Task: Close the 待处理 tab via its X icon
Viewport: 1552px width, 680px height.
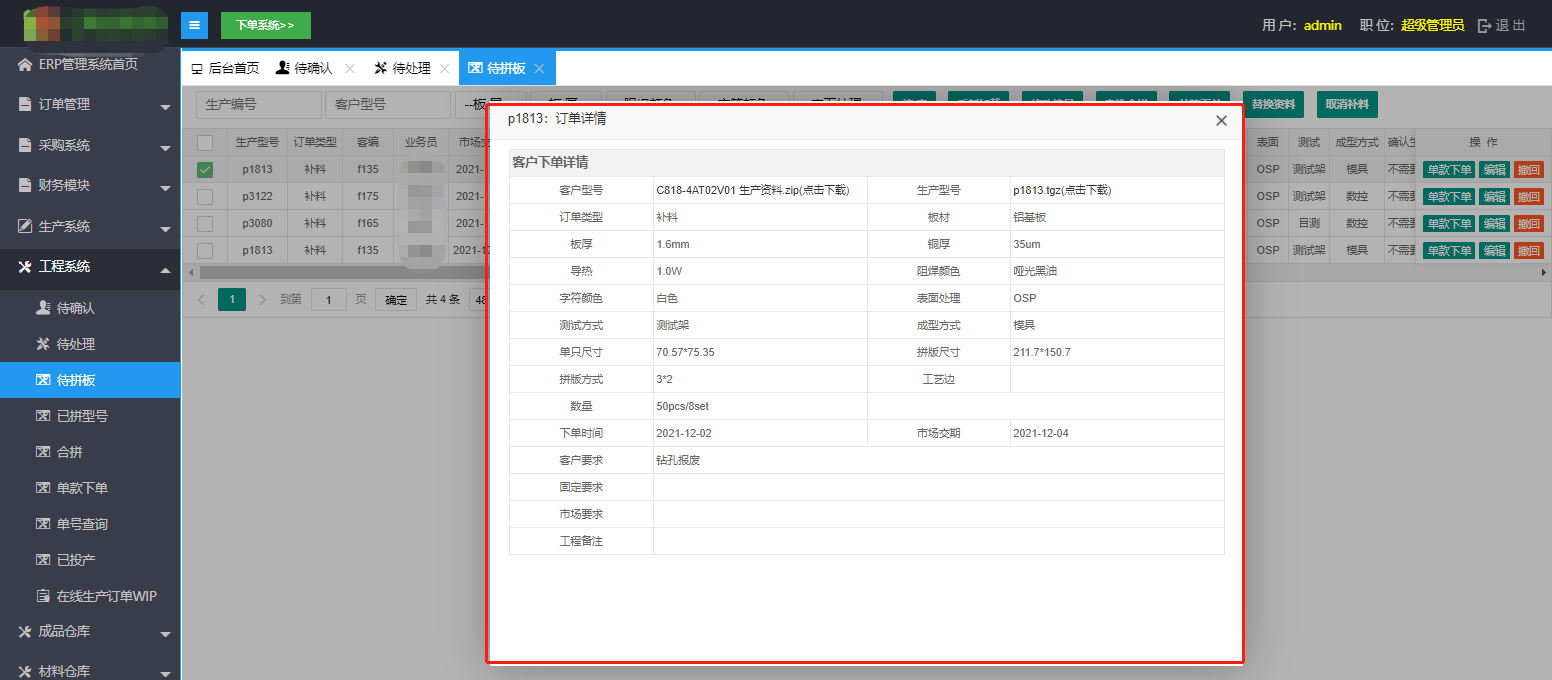Action: coord(444,69)
